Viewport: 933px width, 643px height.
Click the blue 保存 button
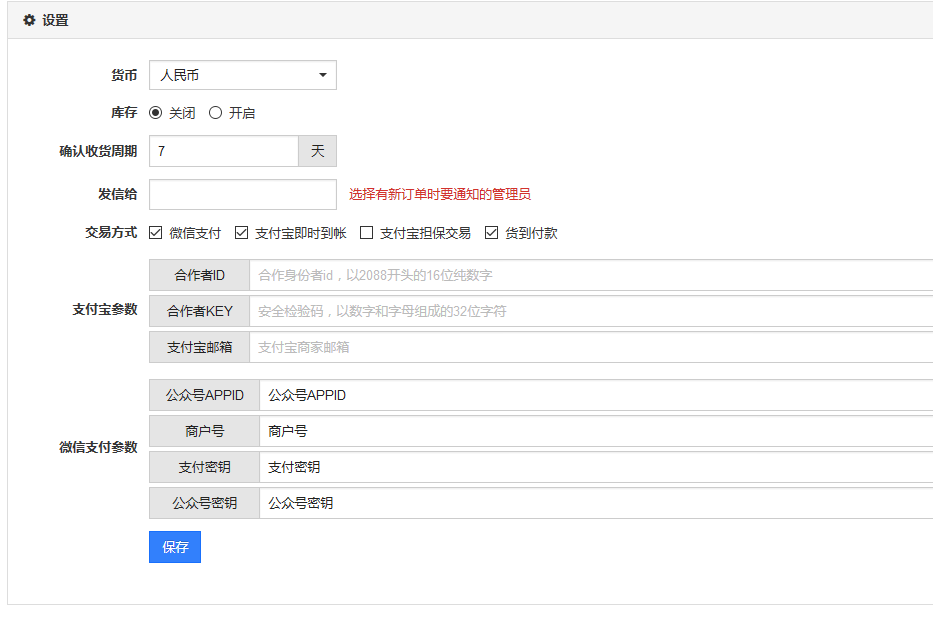[x=175, y=547]
